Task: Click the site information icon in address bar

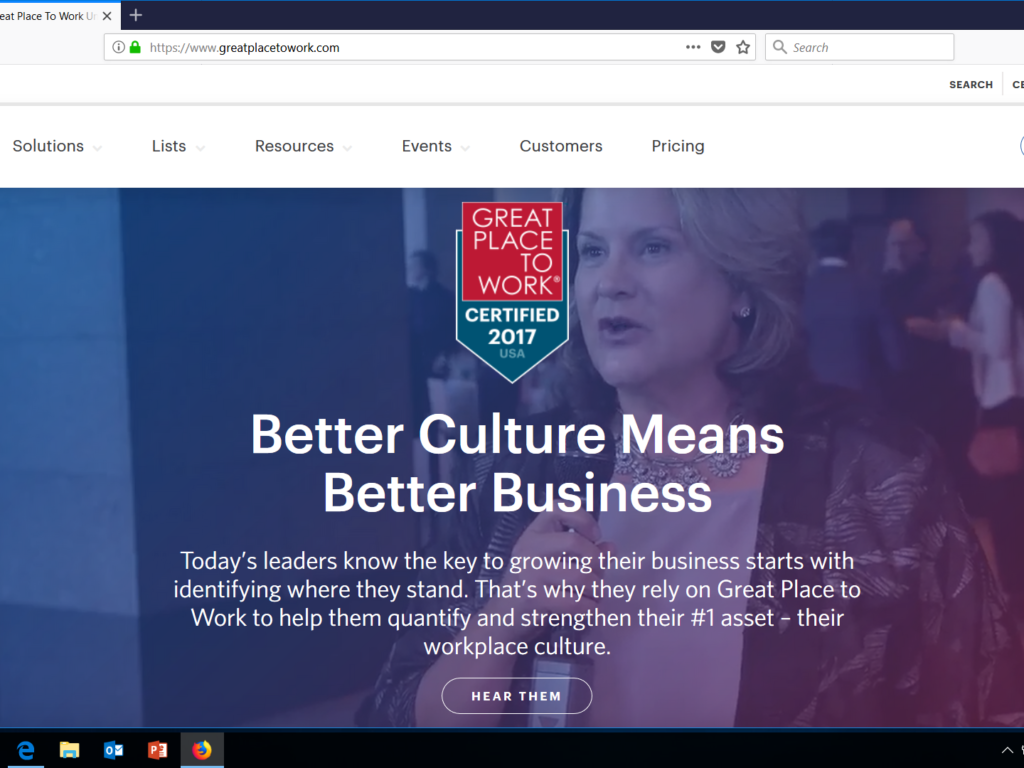Action: click(118, 47)
